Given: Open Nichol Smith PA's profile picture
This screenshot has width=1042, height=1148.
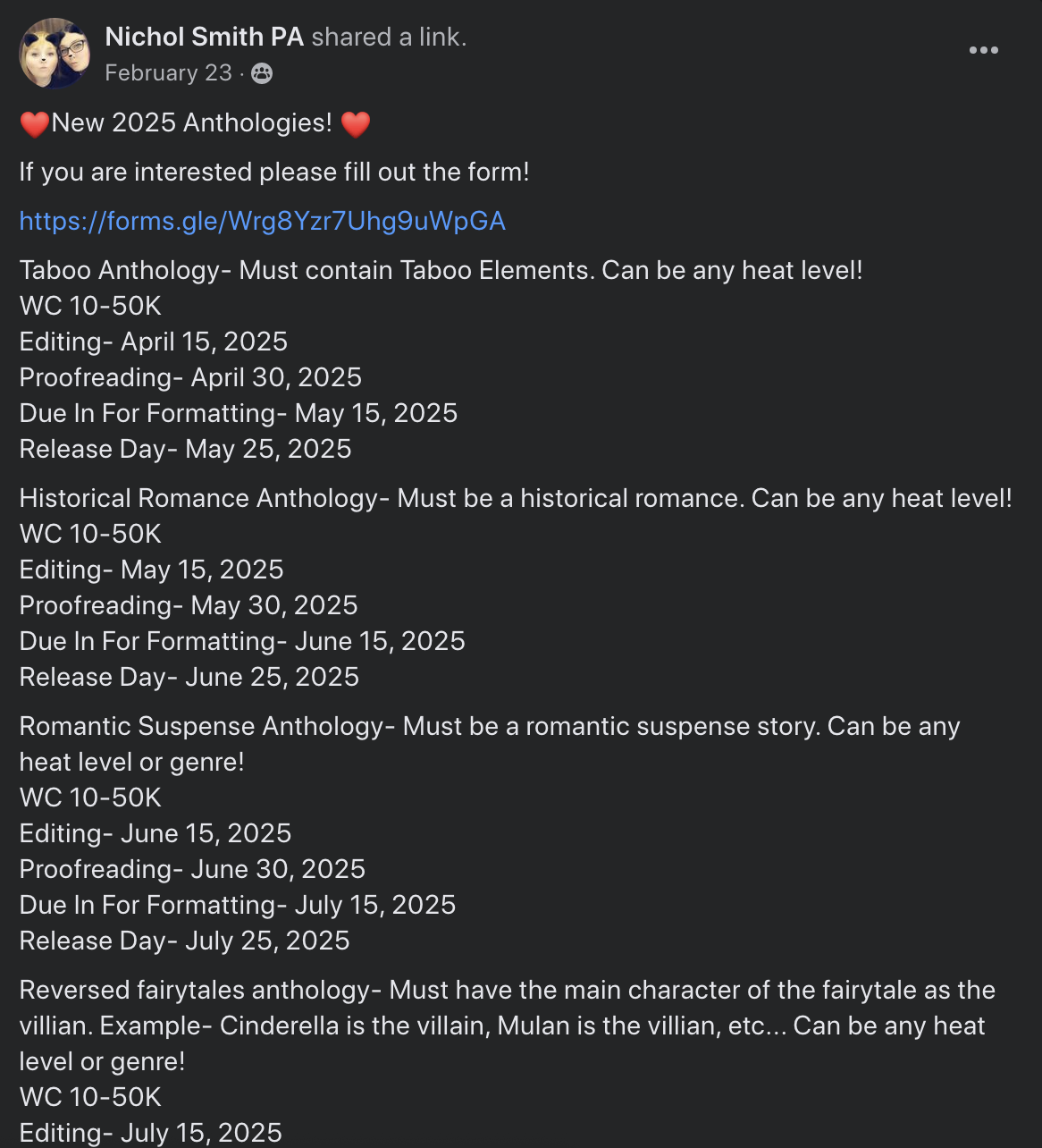Looking at the screenshot, I should pyautogui.click(x=55, y=54).
